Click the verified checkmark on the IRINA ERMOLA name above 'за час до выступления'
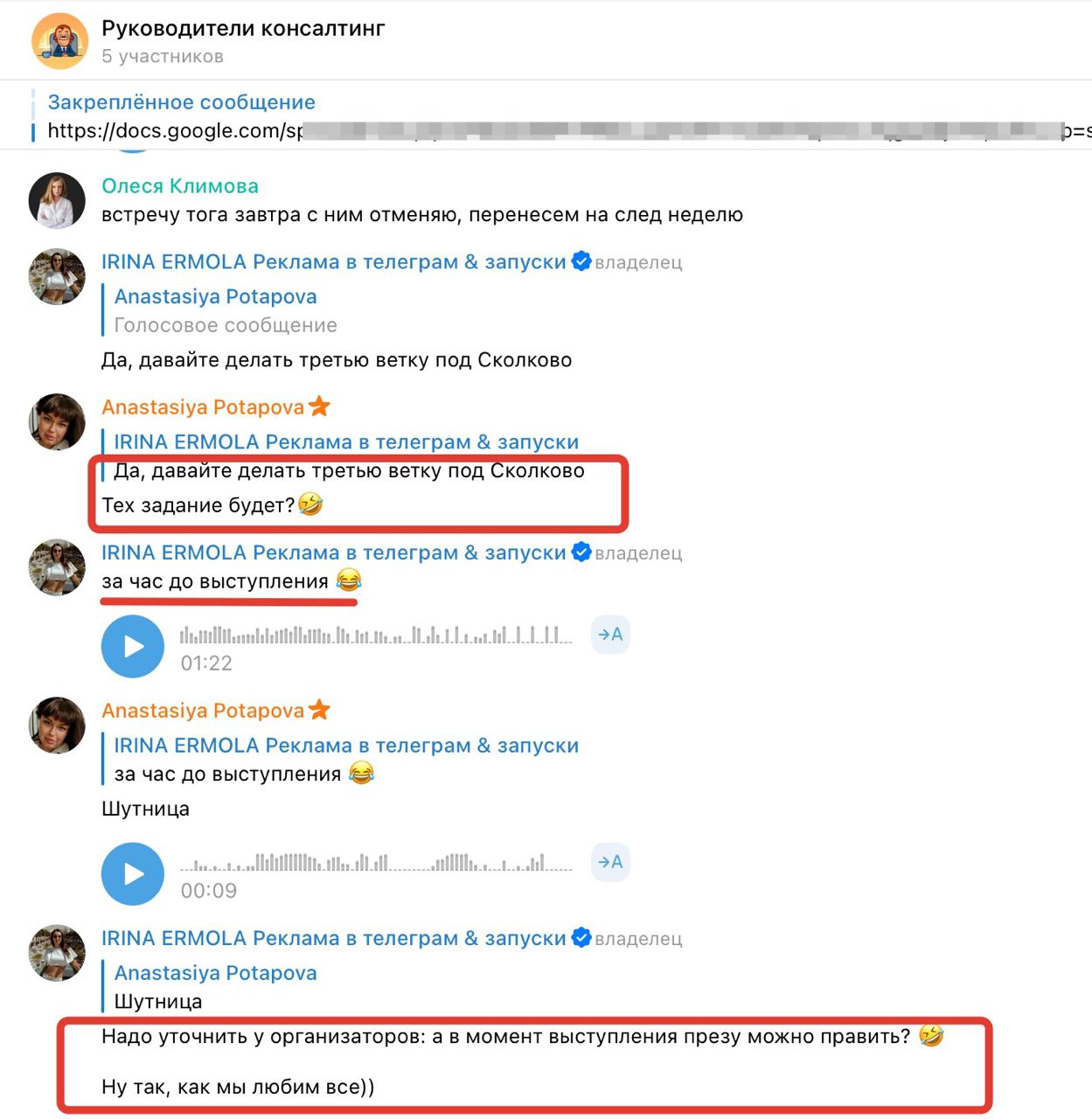The width and height of the screenshot is (1092, 1119). pyautogui.click(x=581, y=553)
